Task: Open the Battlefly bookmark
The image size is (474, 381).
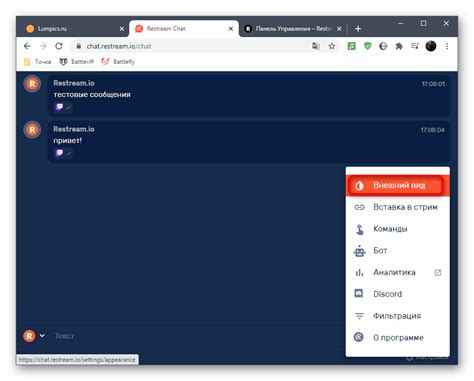Action: pos(118,62)
